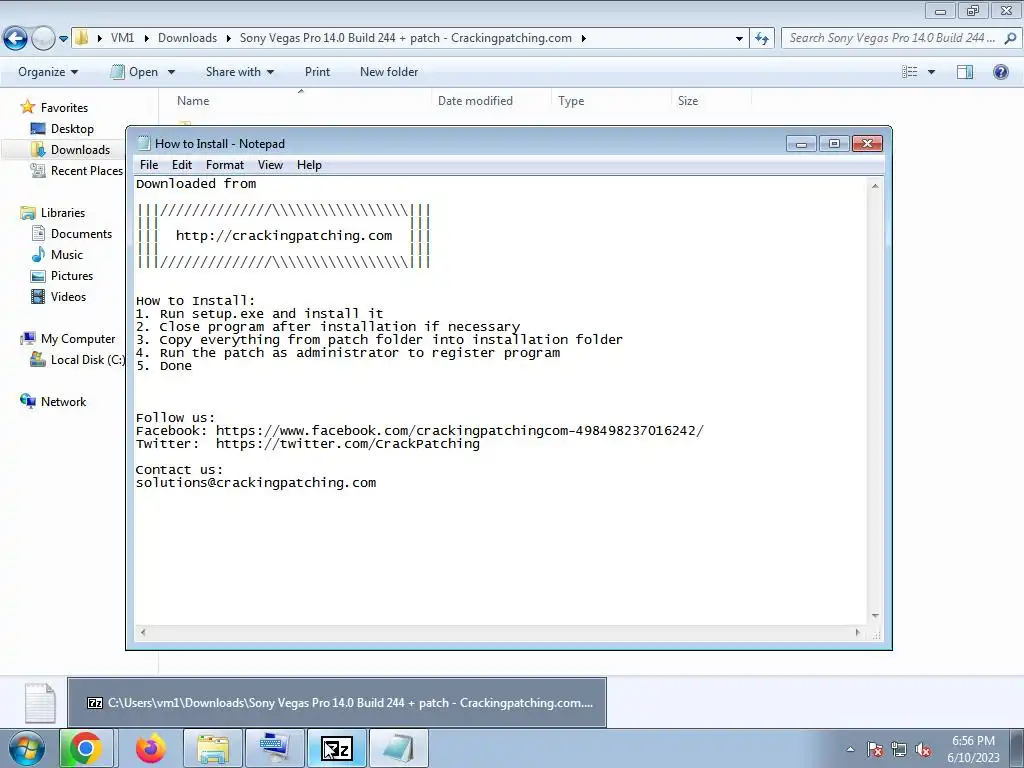Select Network in navigation pane
The width and height of the screenshot is (1024, 768).
[x=54, y=402]
